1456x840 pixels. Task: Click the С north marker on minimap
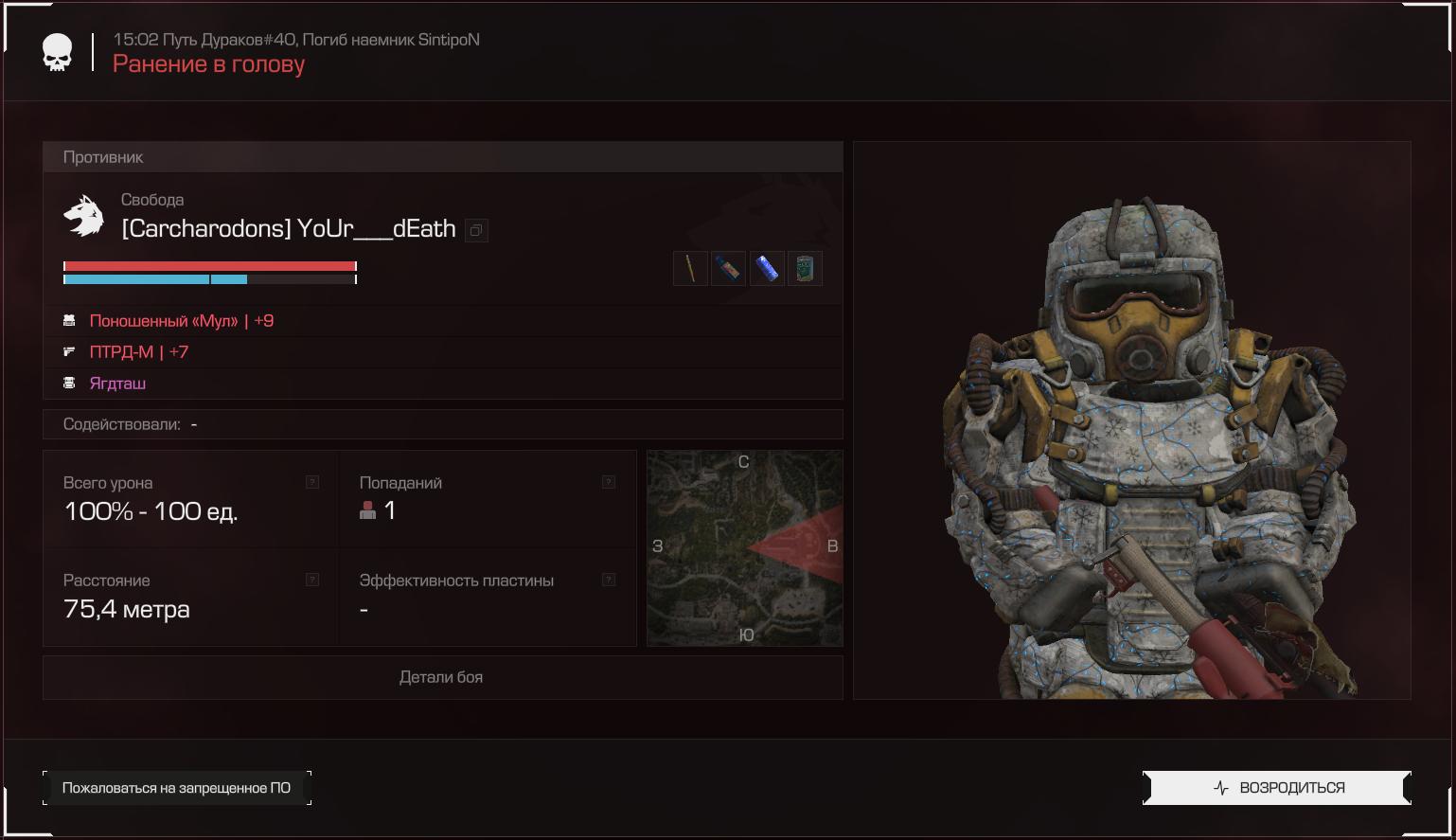coord(743,462)
